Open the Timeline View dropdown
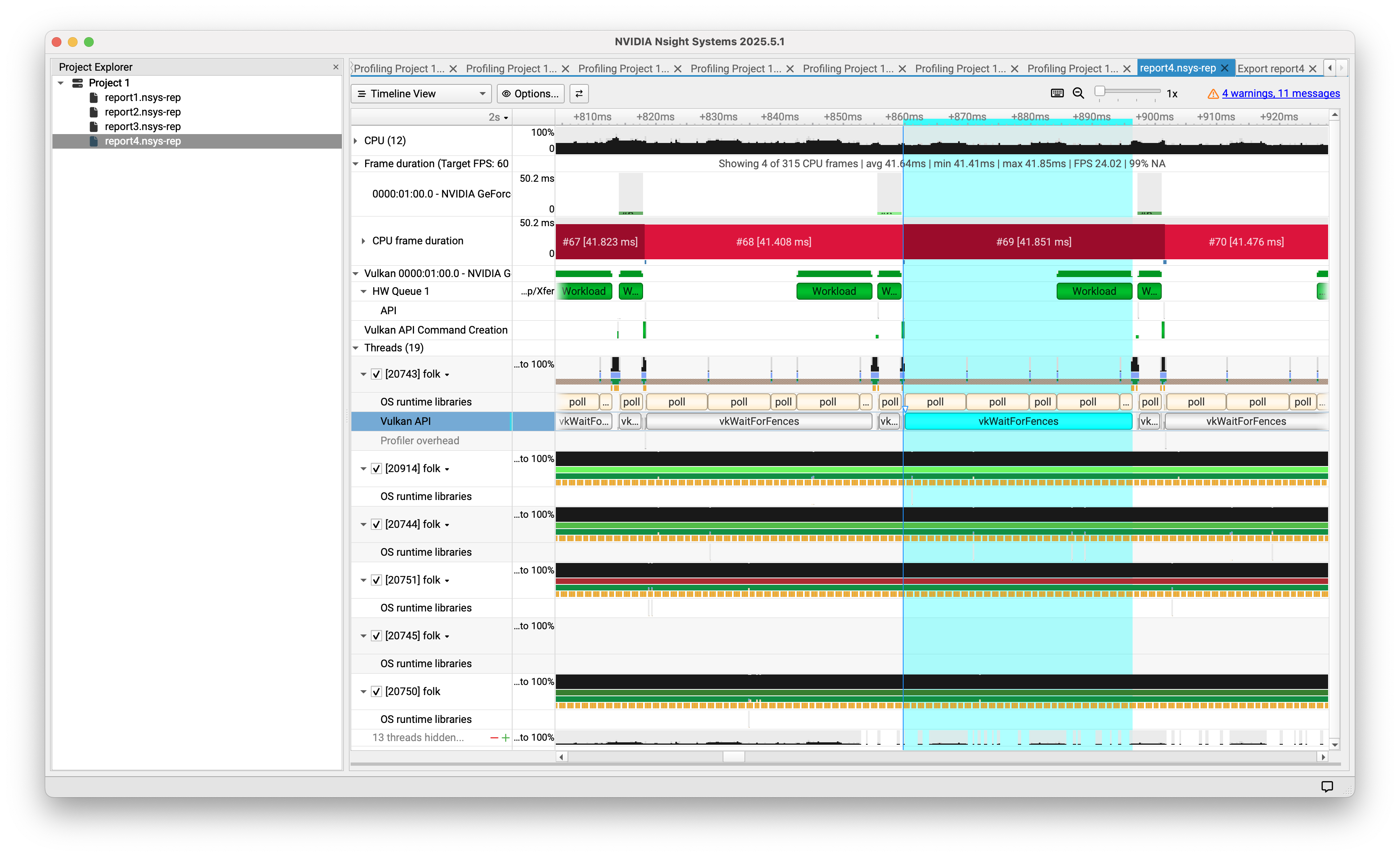This screenshot has height=857, width=1400. click(x=421, y=94)
